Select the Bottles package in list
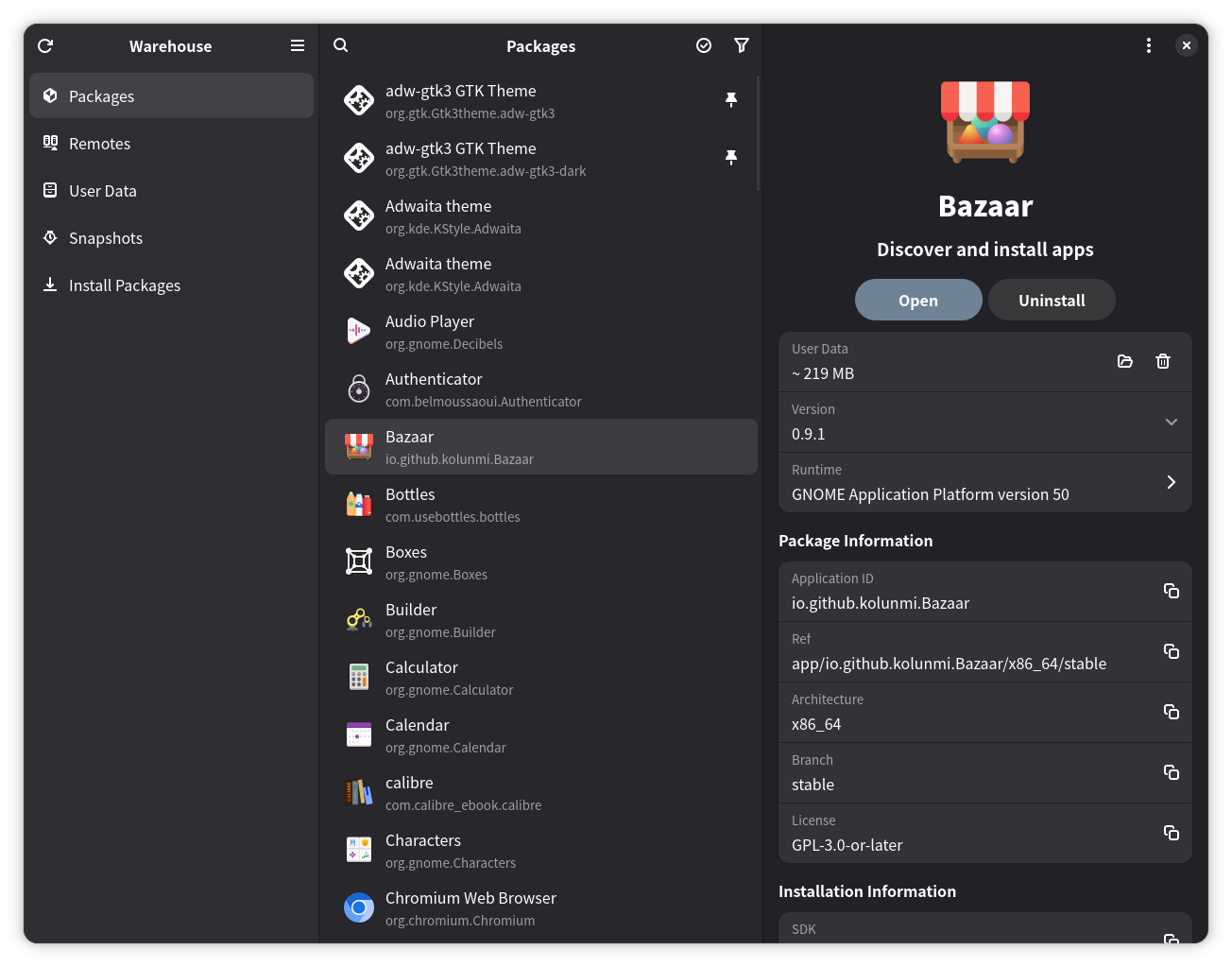 pyautogui.click(x=541, y=505)
